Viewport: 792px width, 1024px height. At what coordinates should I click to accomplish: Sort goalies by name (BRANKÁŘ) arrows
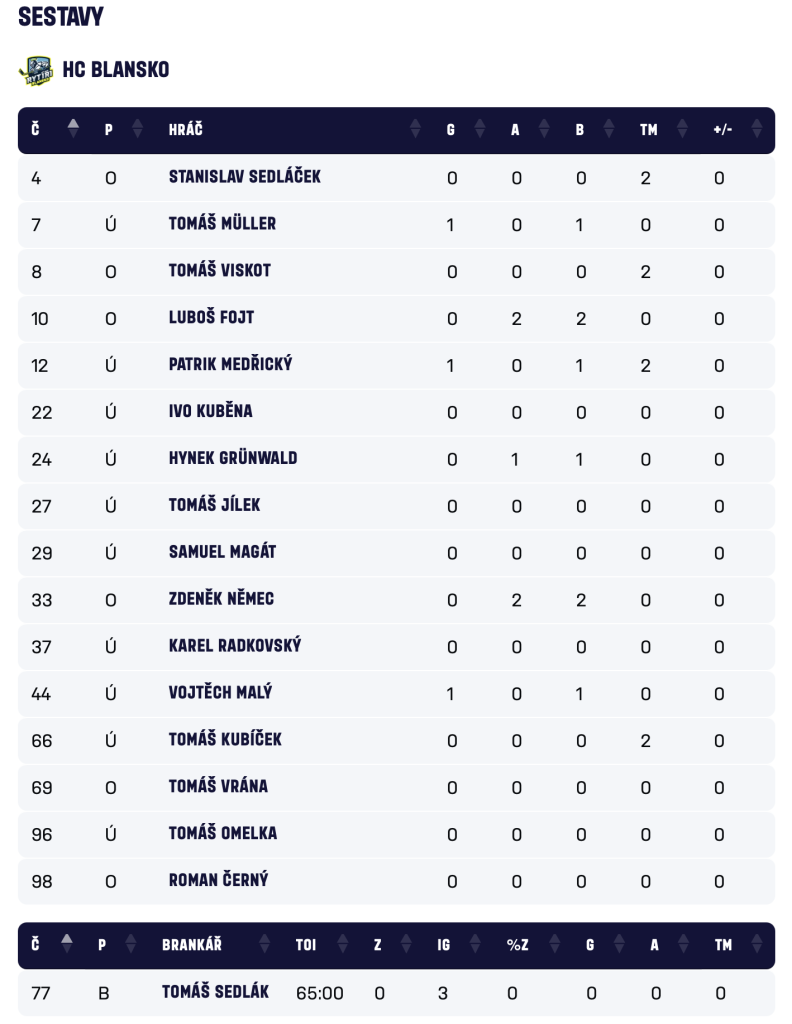point(265,945)
